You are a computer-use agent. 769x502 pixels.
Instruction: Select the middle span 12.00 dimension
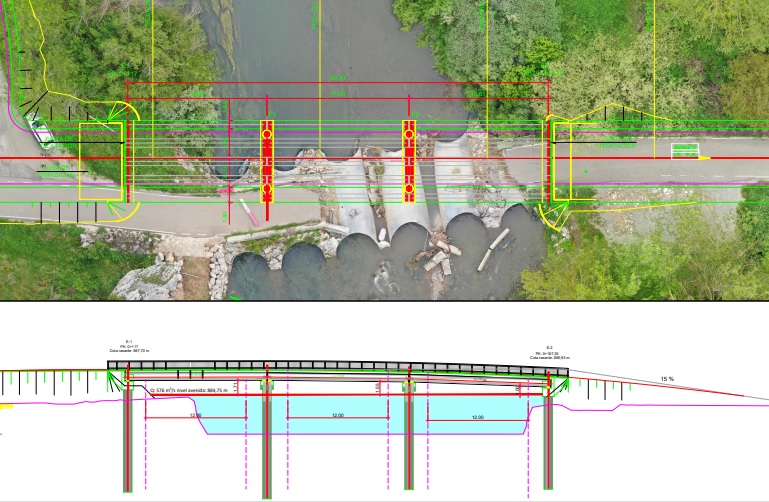point(337,416)
